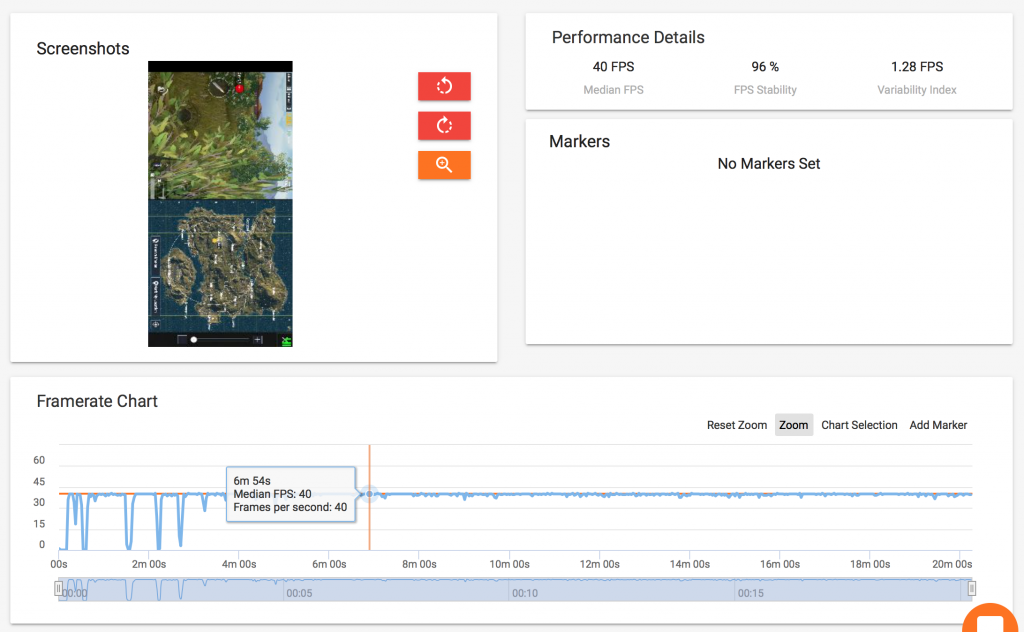
Task: Click the 1.28 FPS variability value
Action: pos(917,67)
